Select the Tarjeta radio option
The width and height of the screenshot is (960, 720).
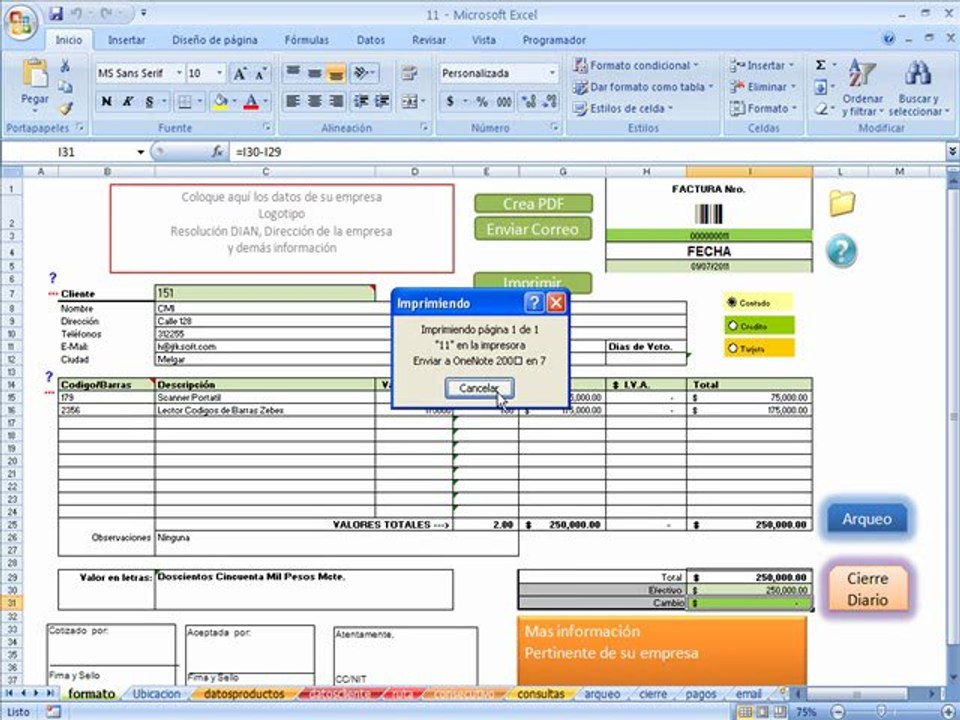pyautogui.click(x=732, y=348)
